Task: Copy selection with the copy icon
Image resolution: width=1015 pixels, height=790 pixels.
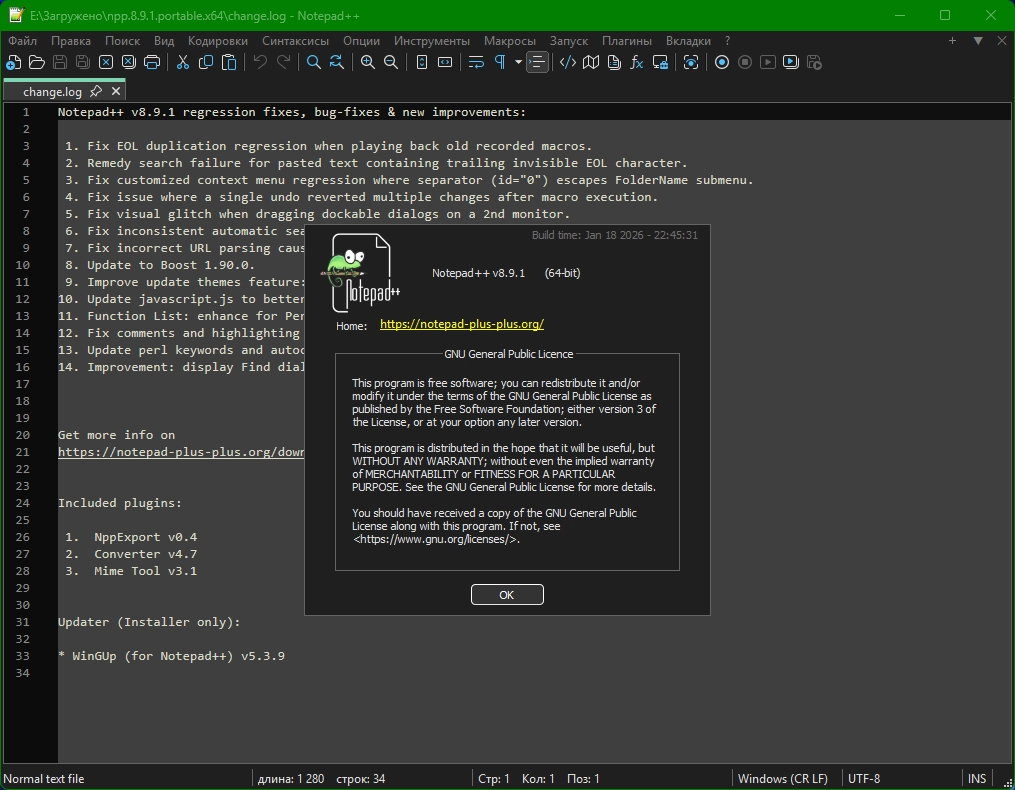Action: (x=206, y=62)
